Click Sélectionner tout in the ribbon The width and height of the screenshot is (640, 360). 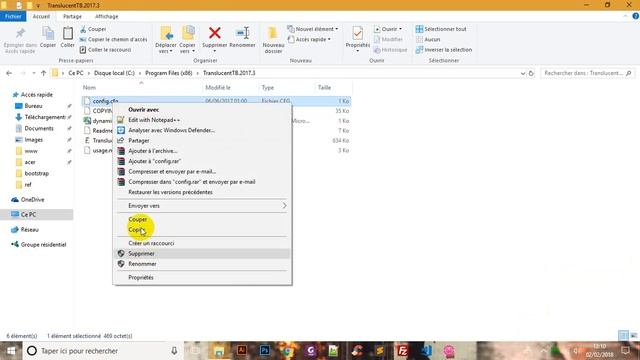coord(441,29)
